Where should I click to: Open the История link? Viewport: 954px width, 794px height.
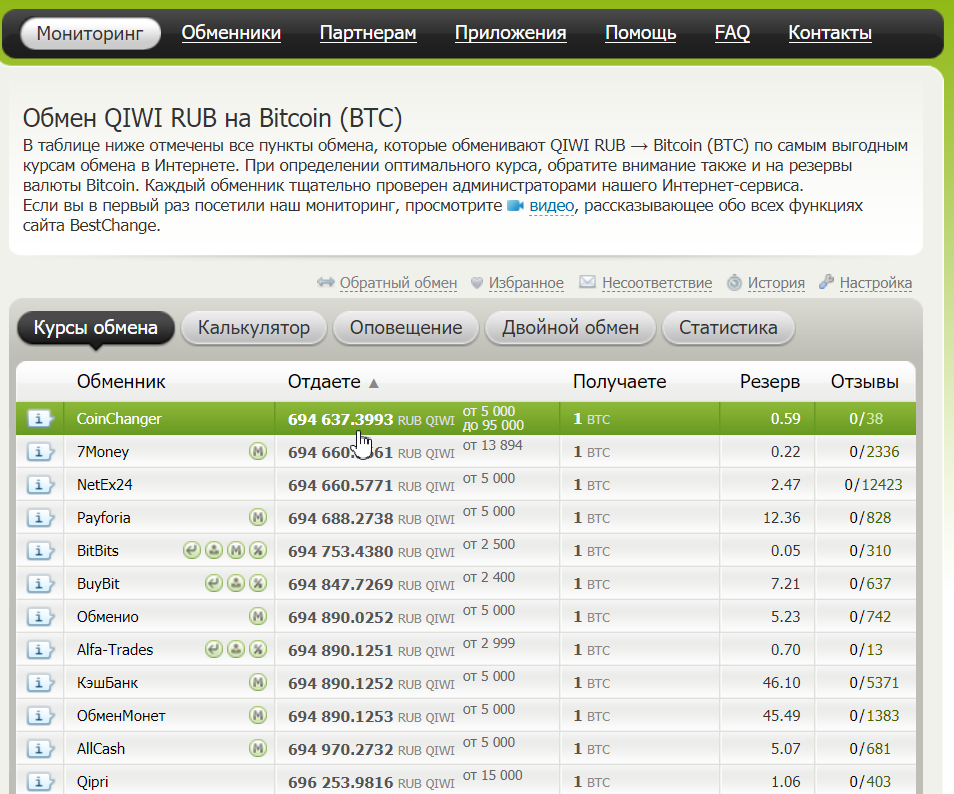[x=776, y=283]
